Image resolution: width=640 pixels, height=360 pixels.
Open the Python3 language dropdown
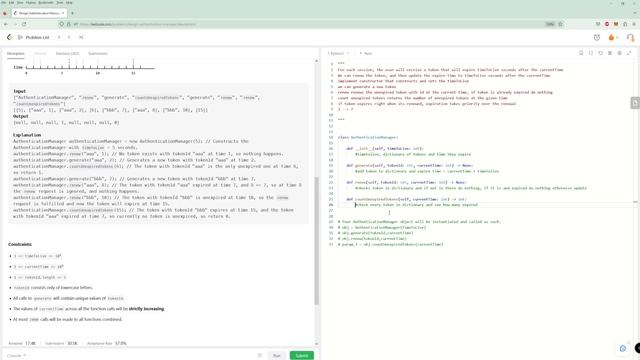(x=338, y=53)
